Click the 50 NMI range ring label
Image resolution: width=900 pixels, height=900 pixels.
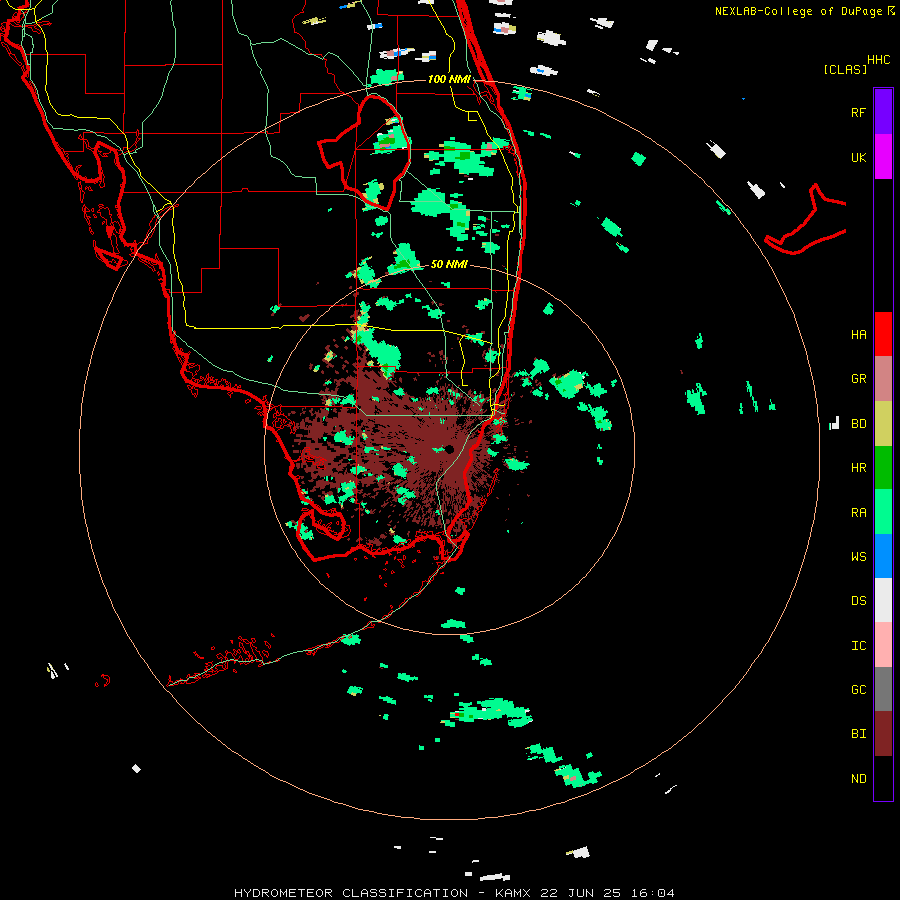(449, 265)
